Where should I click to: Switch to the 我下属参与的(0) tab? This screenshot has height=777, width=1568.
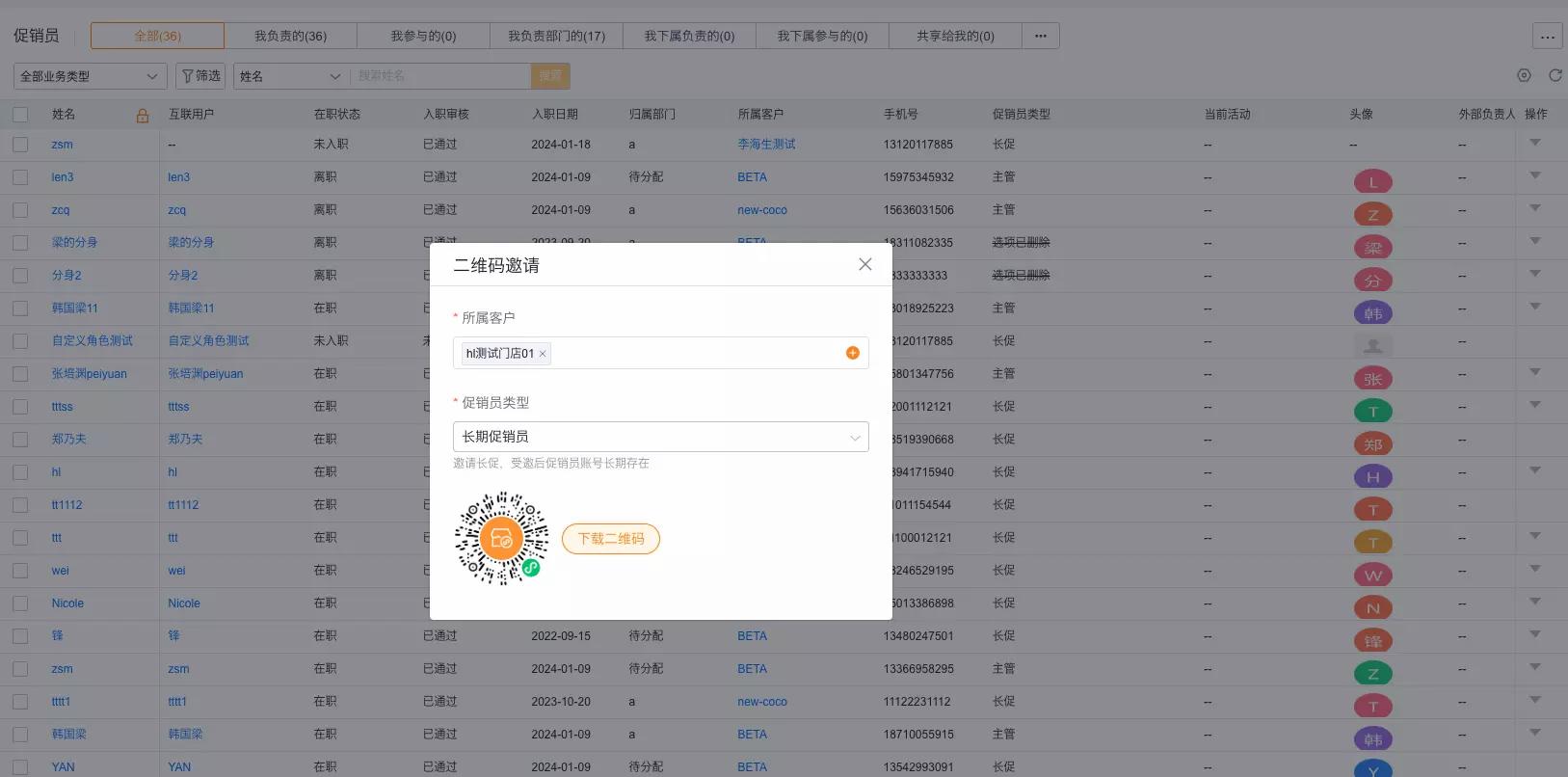tap(822, 36)
